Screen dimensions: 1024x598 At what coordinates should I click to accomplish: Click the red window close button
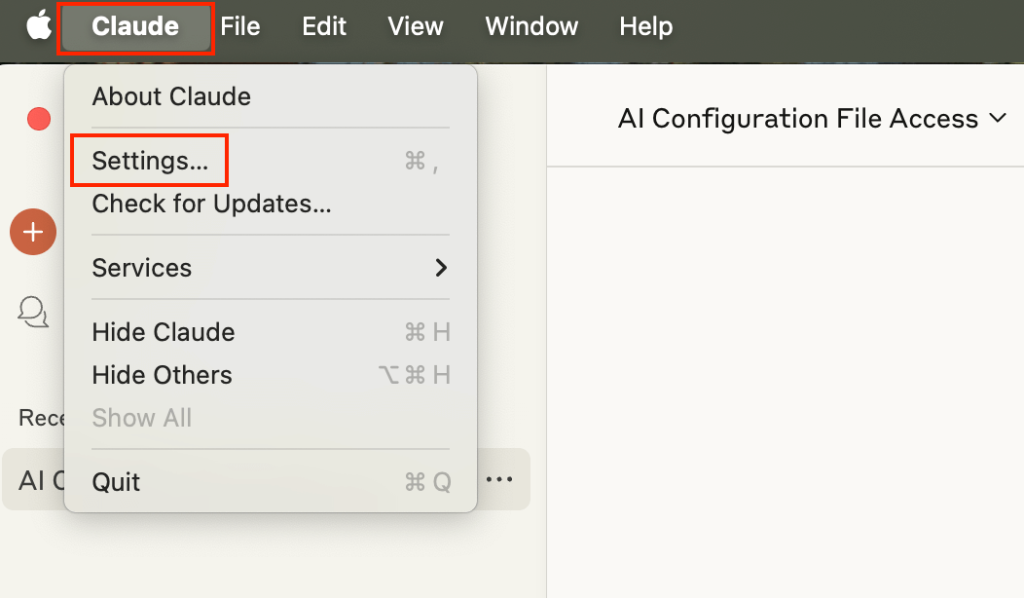pos(39,119)
